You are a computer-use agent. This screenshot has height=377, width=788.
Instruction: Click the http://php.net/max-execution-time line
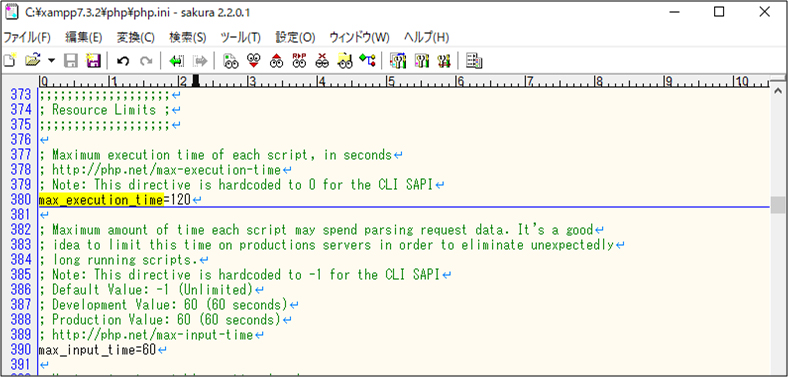160,170
